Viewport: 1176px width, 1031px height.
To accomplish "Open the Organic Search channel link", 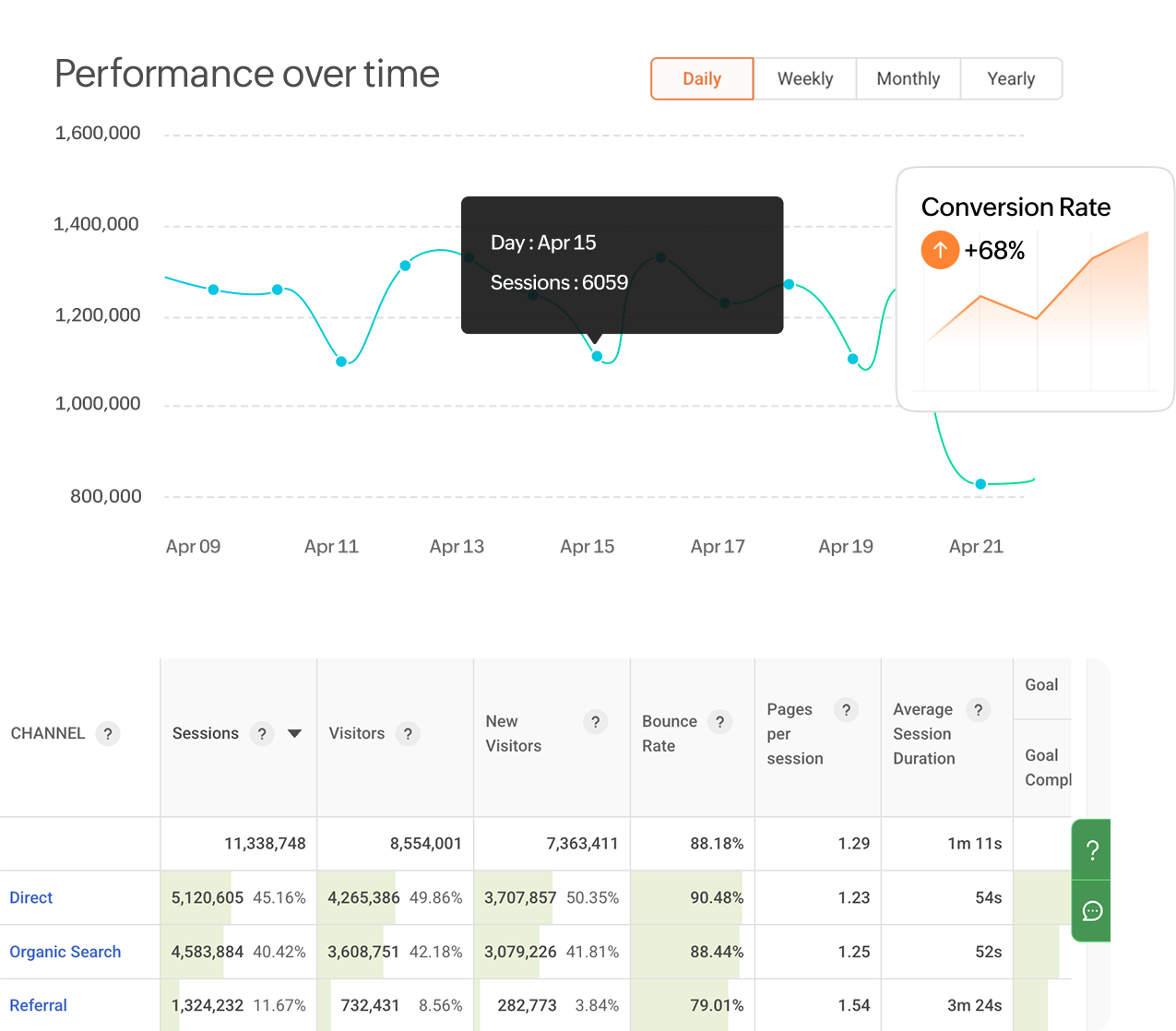I will tap(65, 952).
